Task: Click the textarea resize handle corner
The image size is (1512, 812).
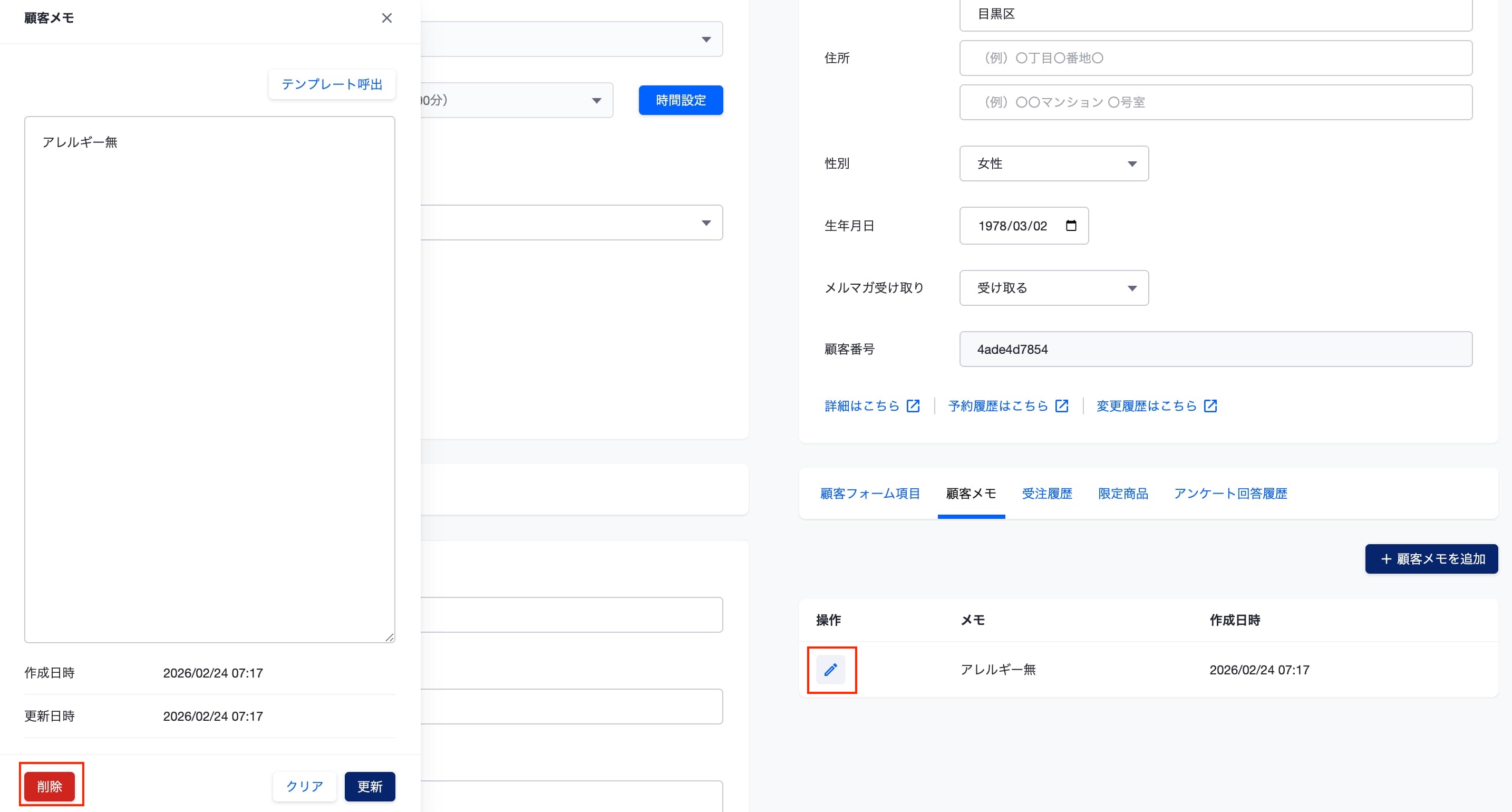Action: point(390,637)
